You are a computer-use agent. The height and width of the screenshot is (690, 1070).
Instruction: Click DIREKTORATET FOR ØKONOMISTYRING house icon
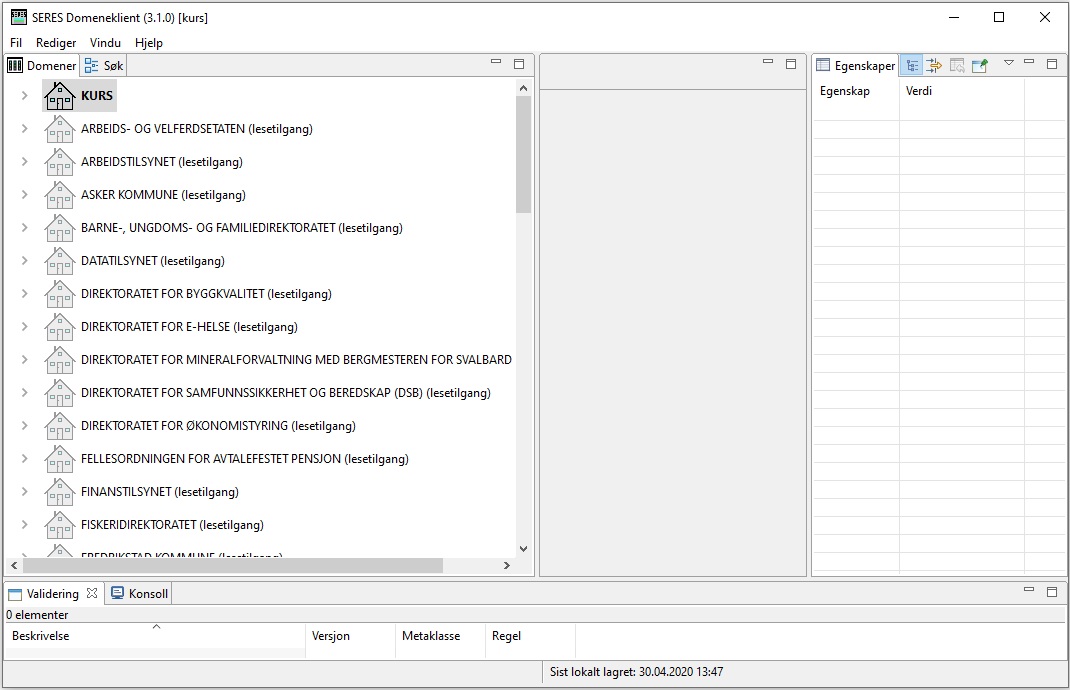pos(59,425)
